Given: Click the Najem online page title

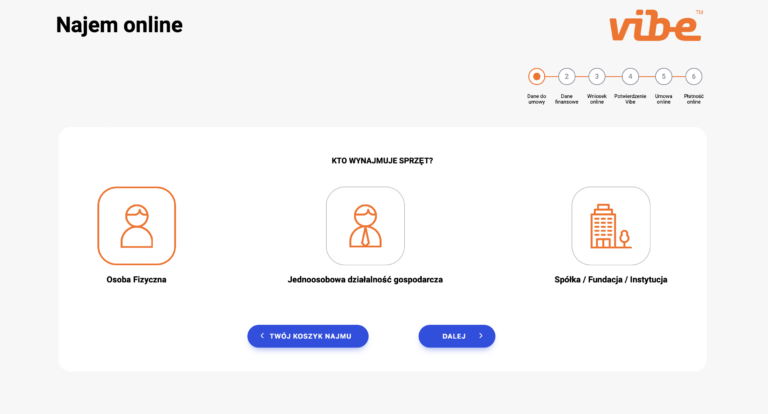Looking at the screenshot, I should 119,24.
